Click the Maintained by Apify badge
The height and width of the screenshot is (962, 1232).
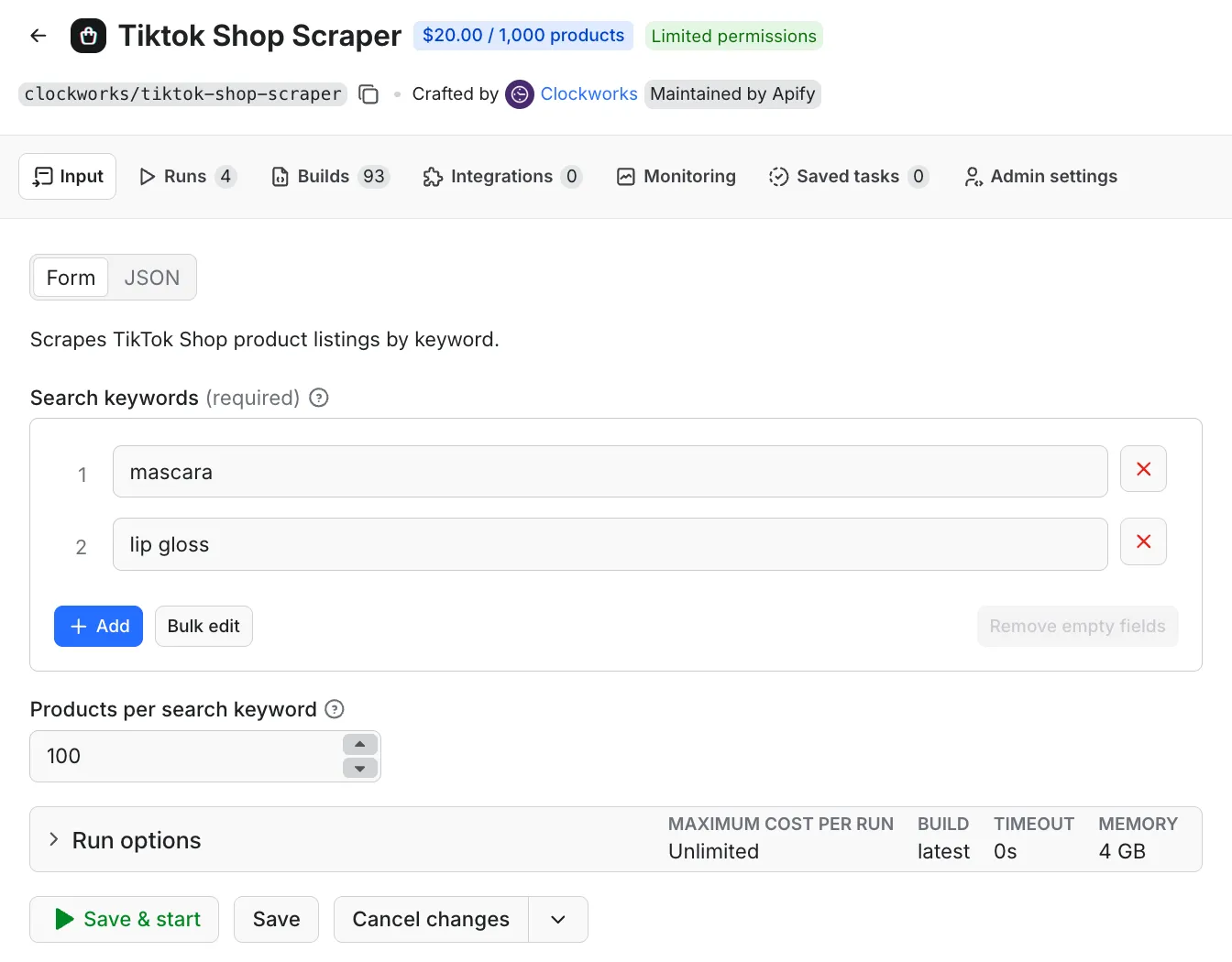[732, 94]
